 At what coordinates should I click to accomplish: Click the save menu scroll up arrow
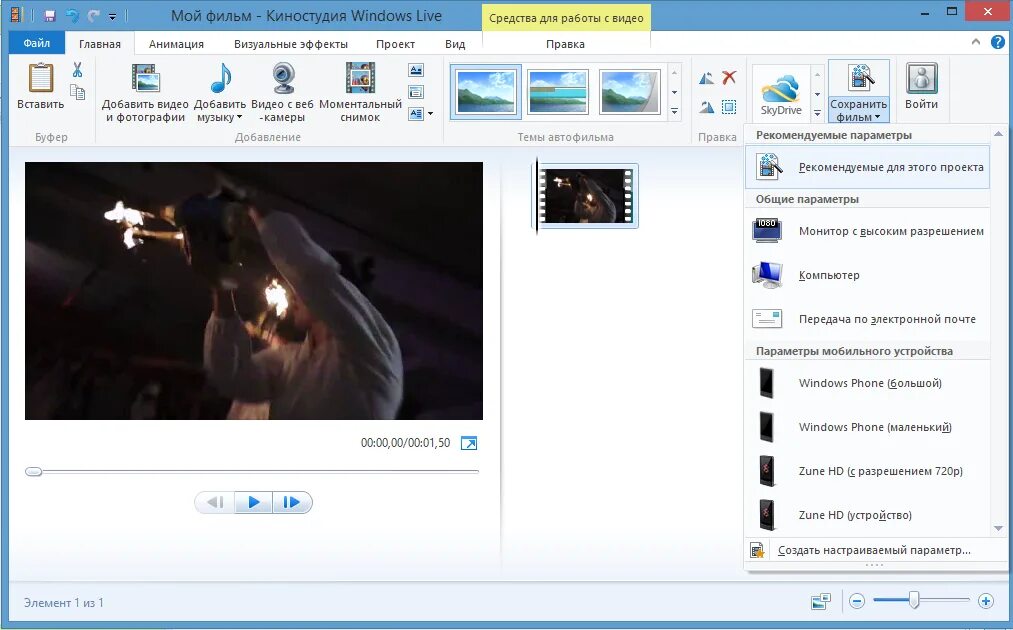pyautogui.click(x=998, y=134)
